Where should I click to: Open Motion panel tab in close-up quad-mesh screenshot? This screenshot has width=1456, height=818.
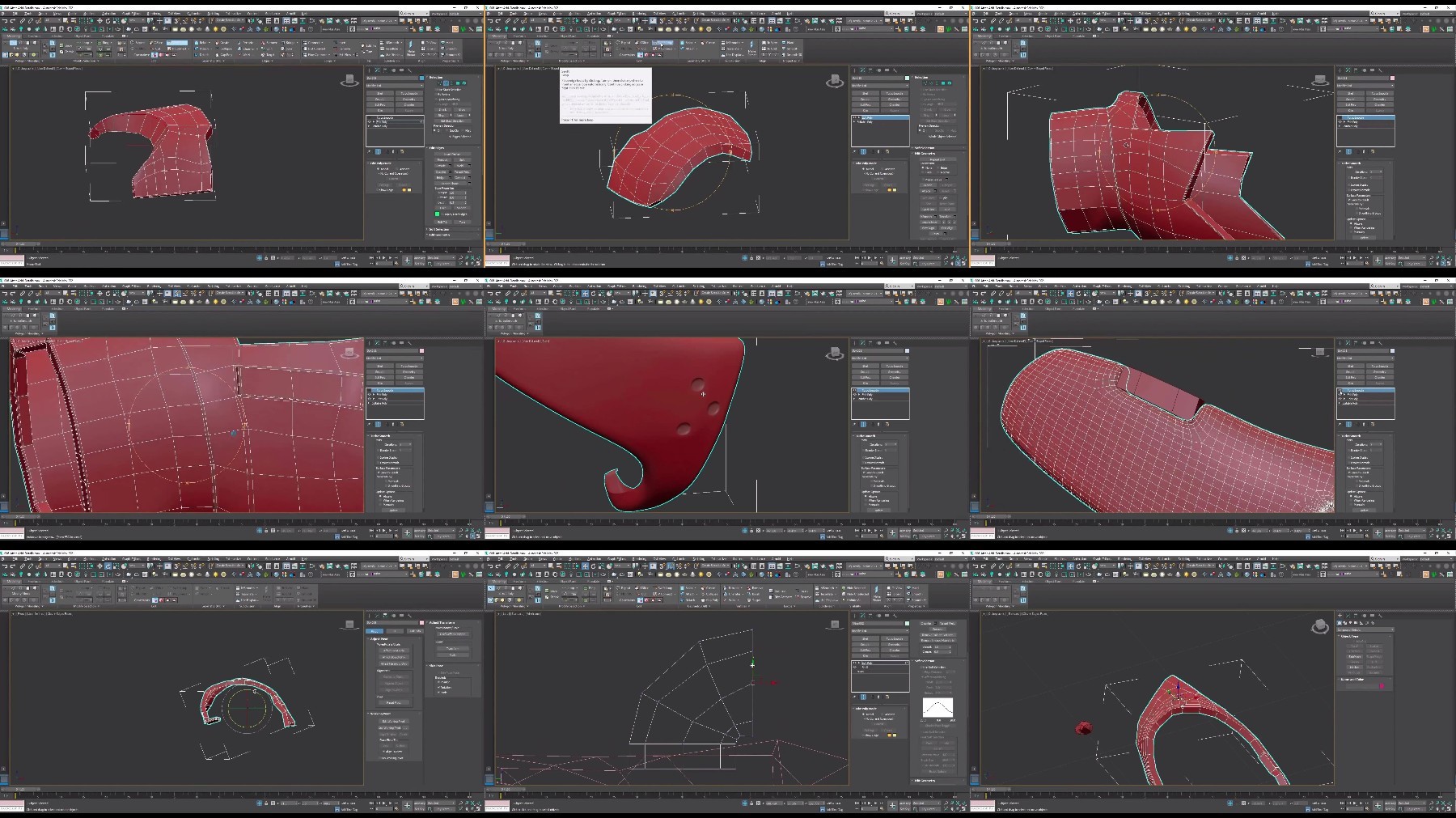point(394,343)
